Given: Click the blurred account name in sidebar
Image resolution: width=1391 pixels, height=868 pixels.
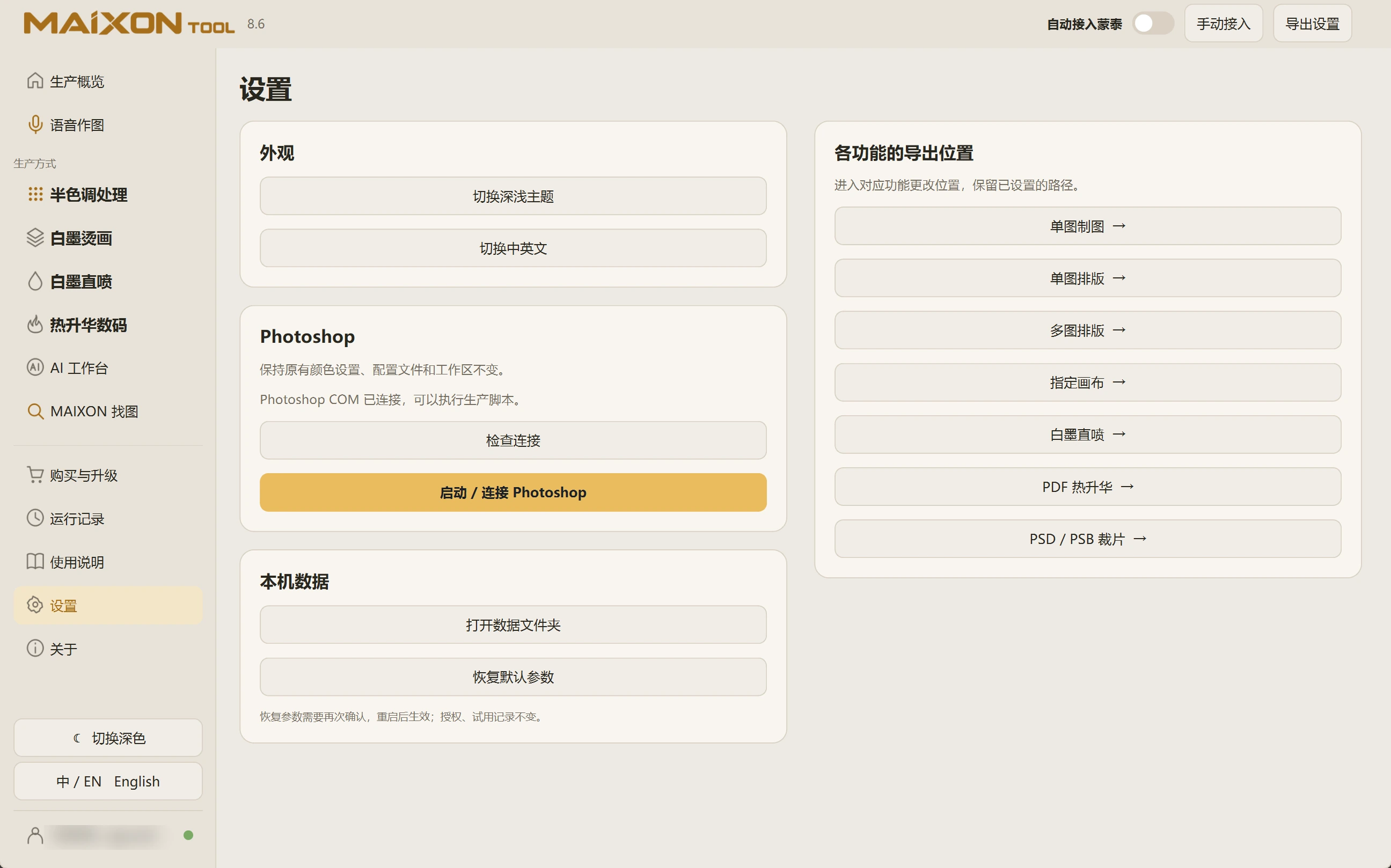Looking at the screenshot, I should coord(106,836).
